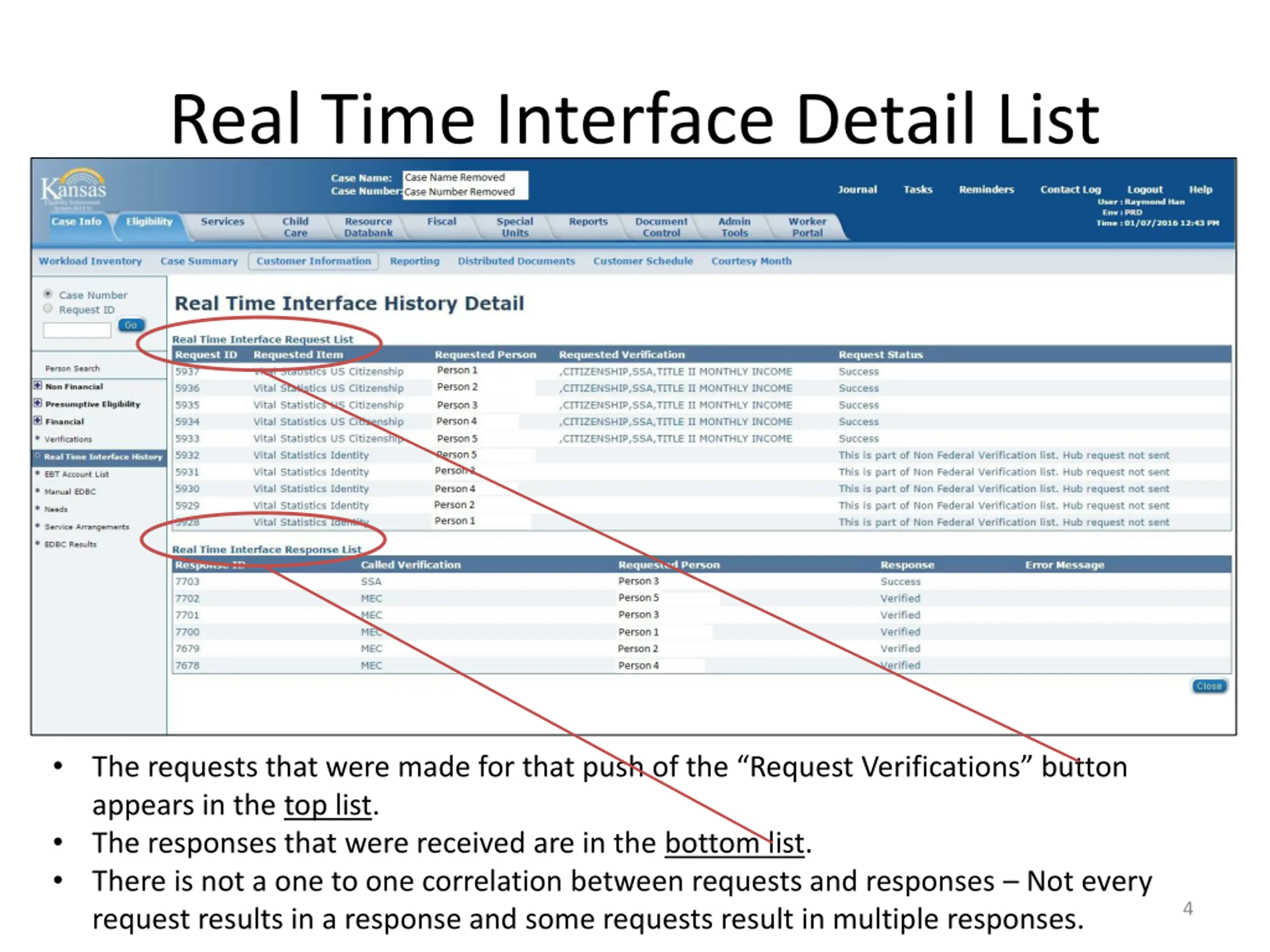Click request ID 5934 row

click(x=701, y=422)
